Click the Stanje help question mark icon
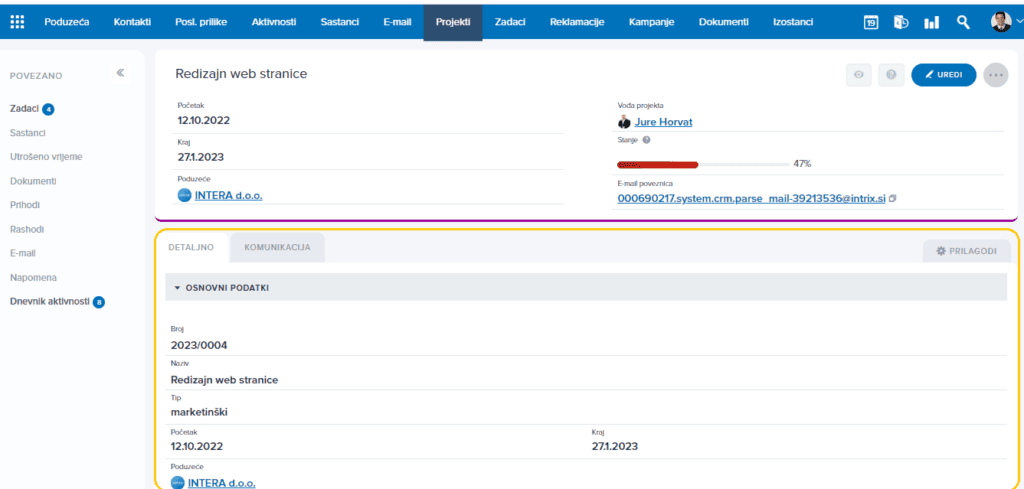This screenshot has width=1024, height=489. tap(646, 140)
